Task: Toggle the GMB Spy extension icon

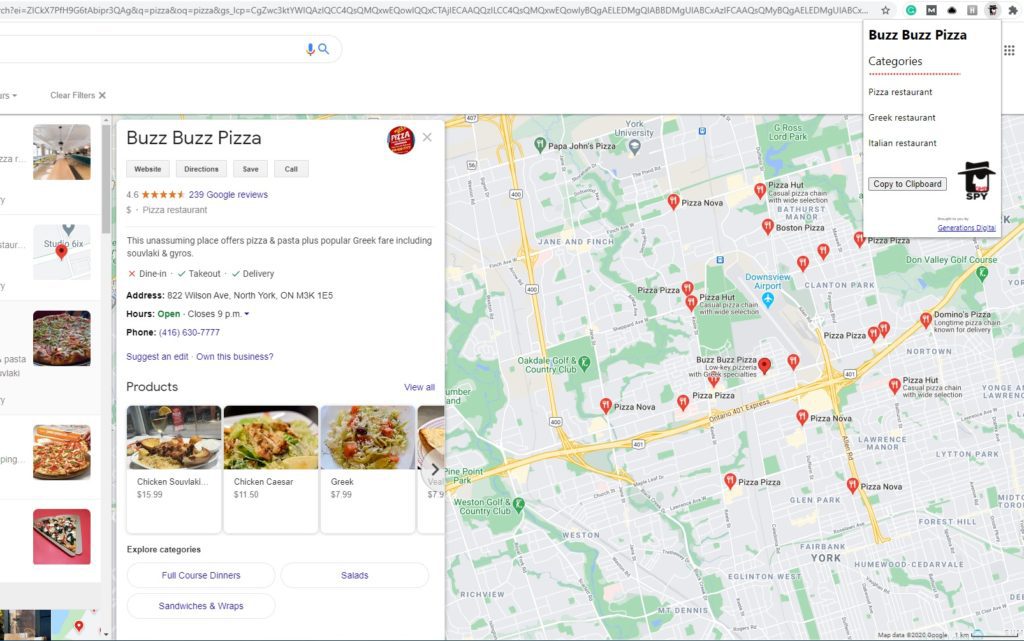Action: click(993, 10)
